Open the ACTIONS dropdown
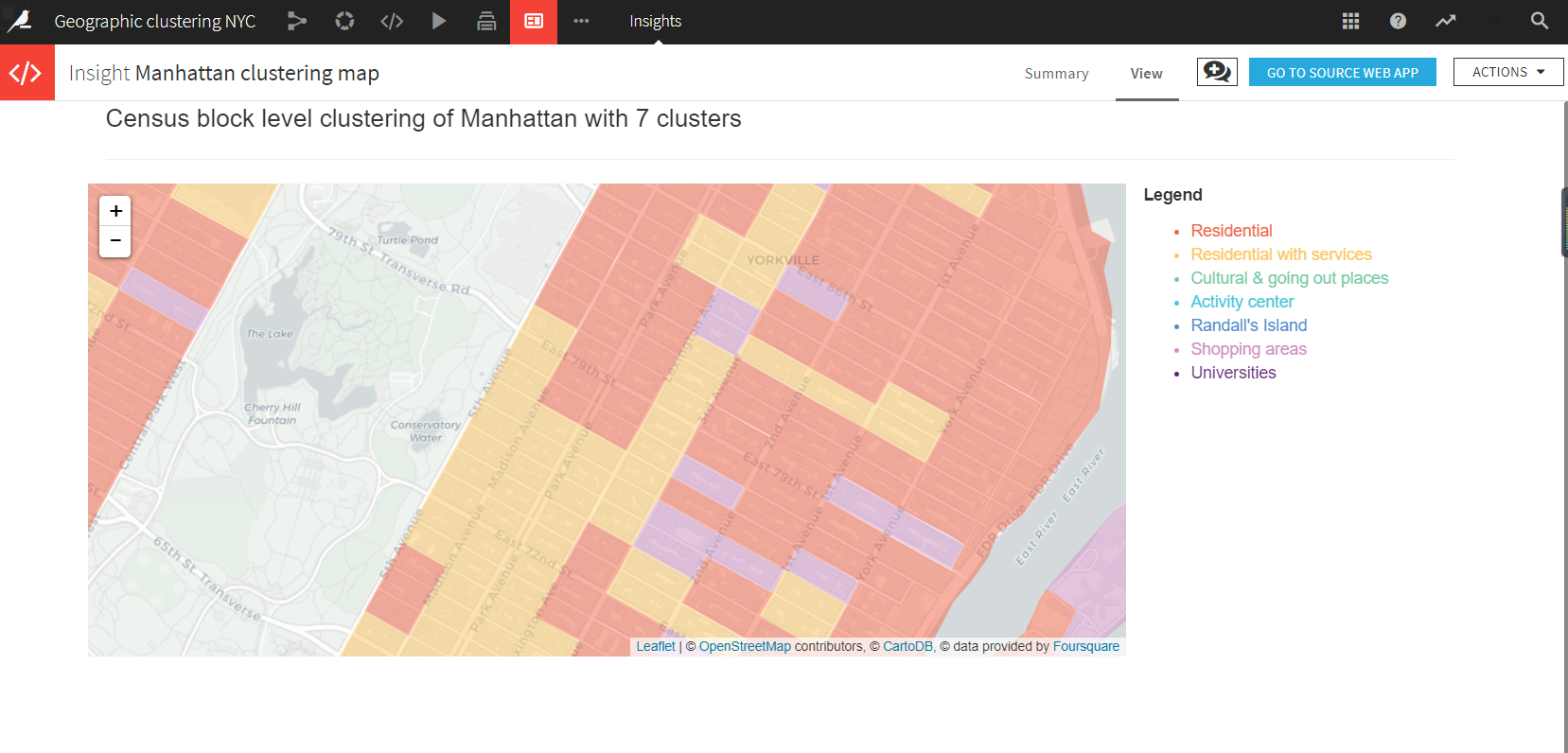The image size is (1568, 753). [x=1507, y=72]
